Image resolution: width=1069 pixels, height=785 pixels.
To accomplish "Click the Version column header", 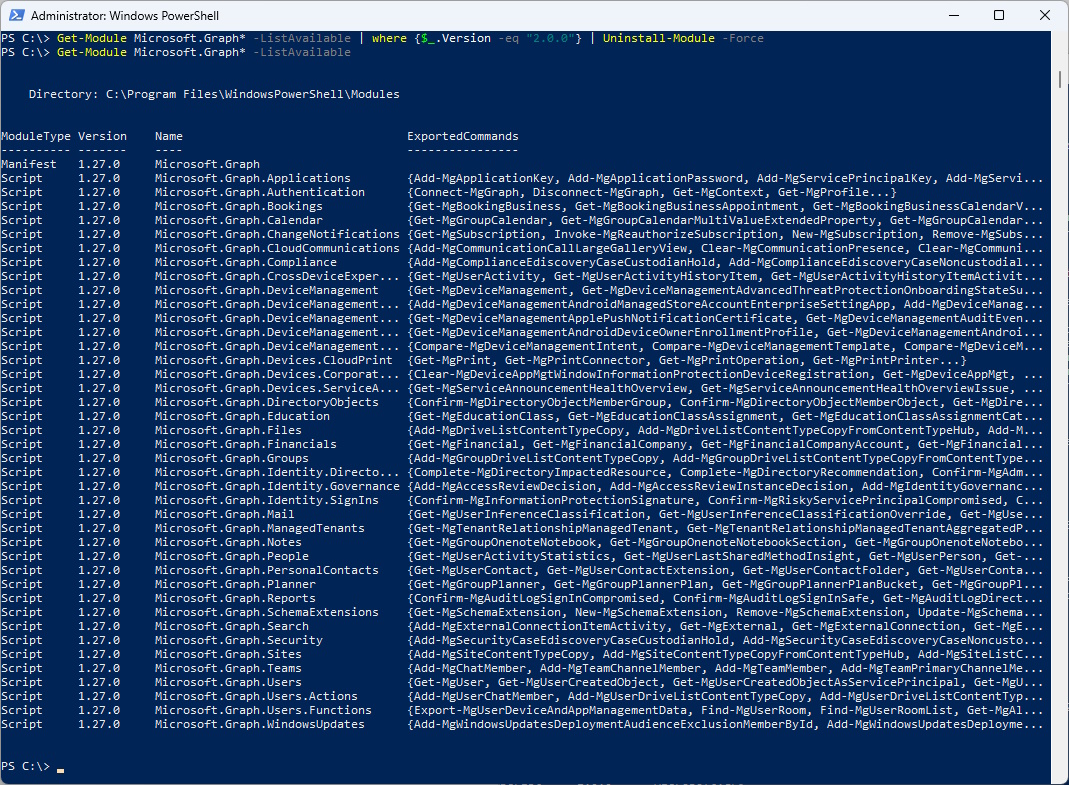I will (x=102, y=136).
